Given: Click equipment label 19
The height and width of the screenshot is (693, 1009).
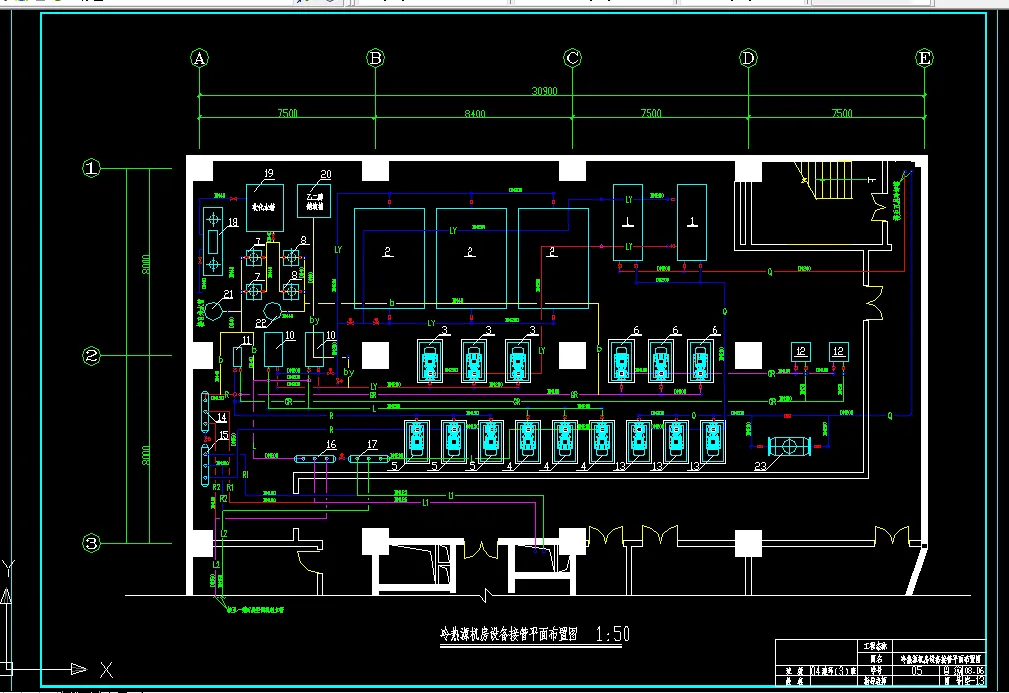Looking at the screenshot, I should 269,173.
